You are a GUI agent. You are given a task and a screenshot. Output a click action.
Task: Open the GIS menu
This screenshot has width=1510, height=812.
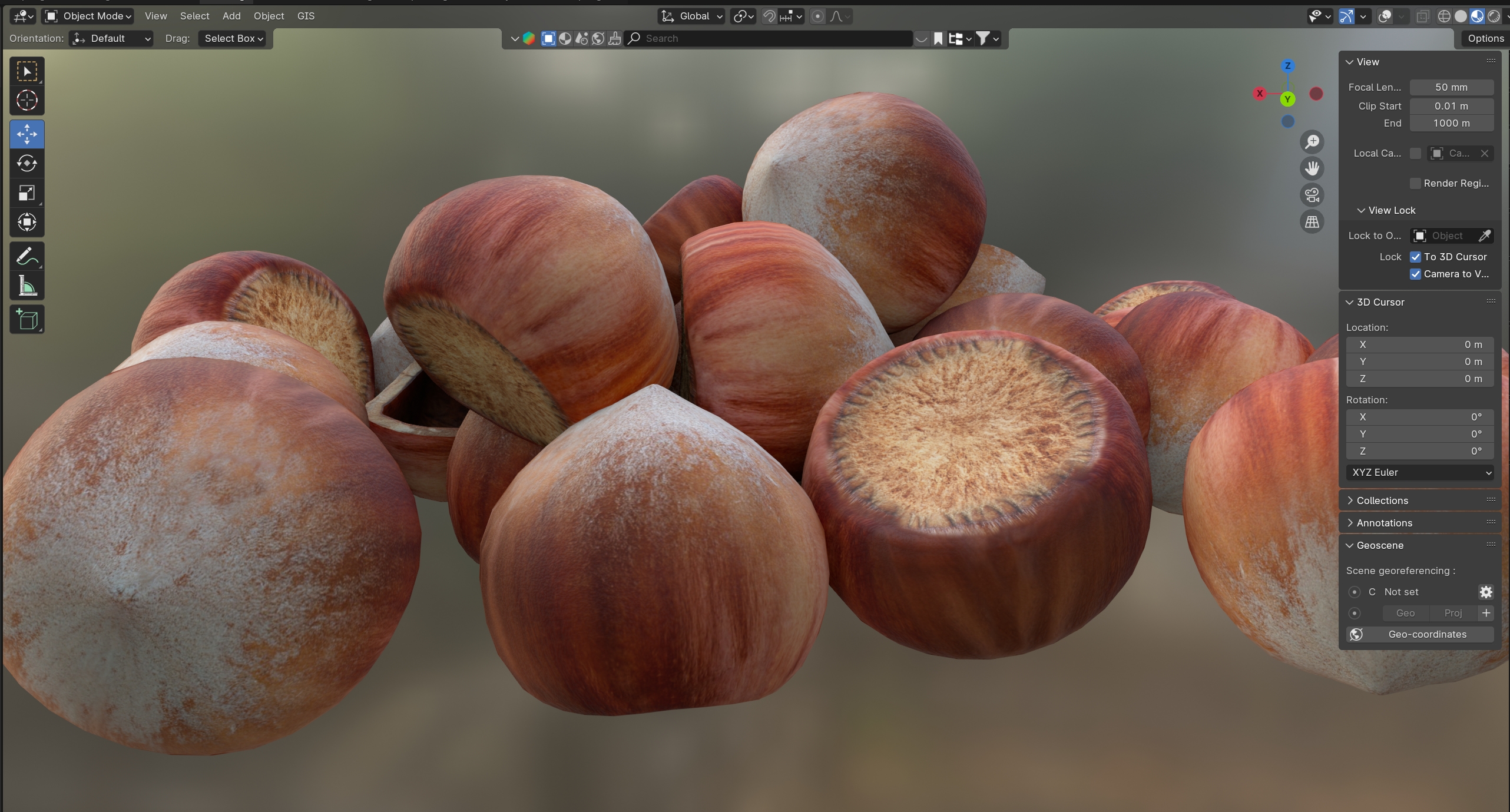coord(306,16)
